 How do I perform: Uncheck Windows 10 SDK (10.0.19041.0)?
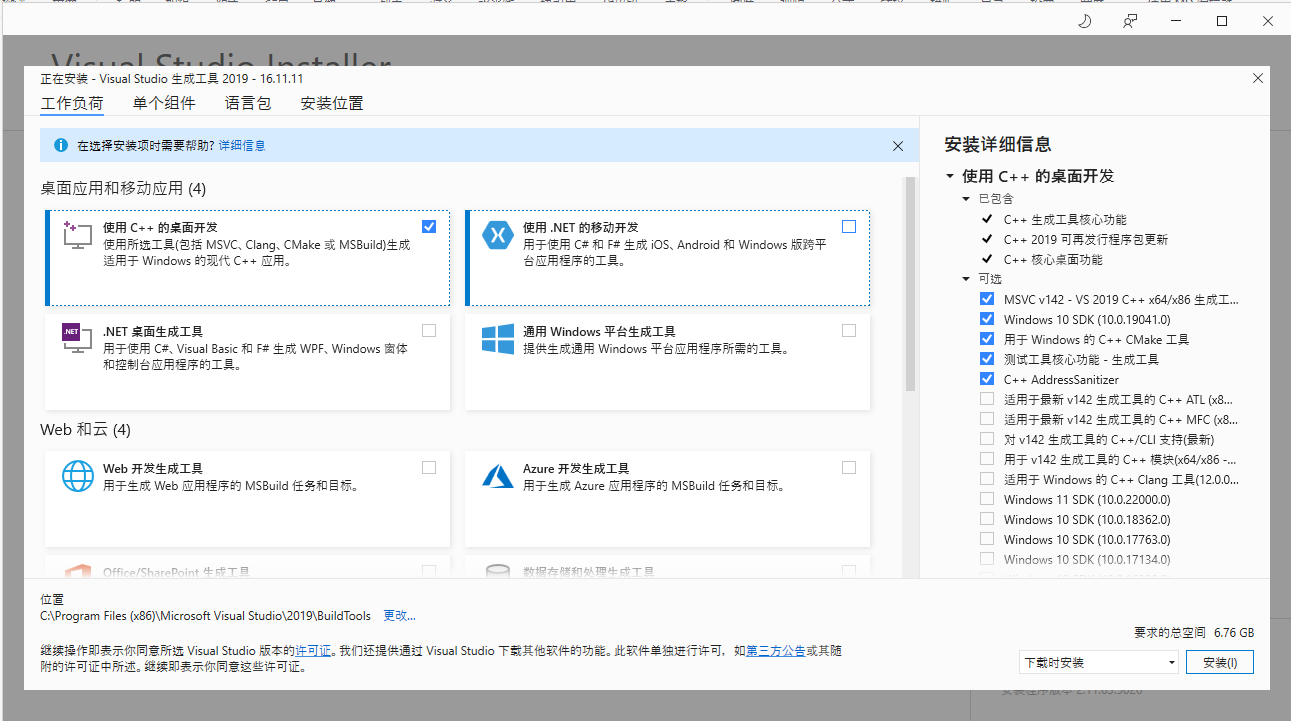click(987, 319)
